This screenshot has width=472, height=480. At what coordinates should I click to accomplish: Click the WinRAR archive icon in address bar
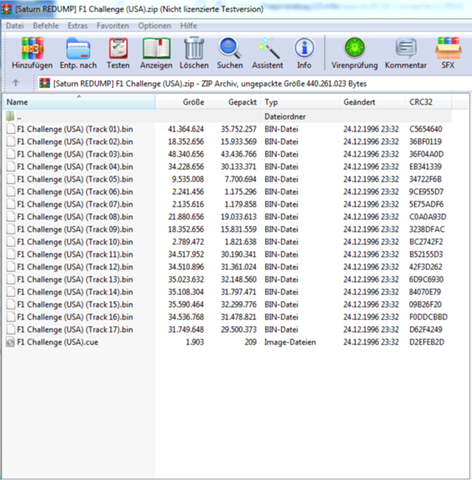[x=45, y=83]
